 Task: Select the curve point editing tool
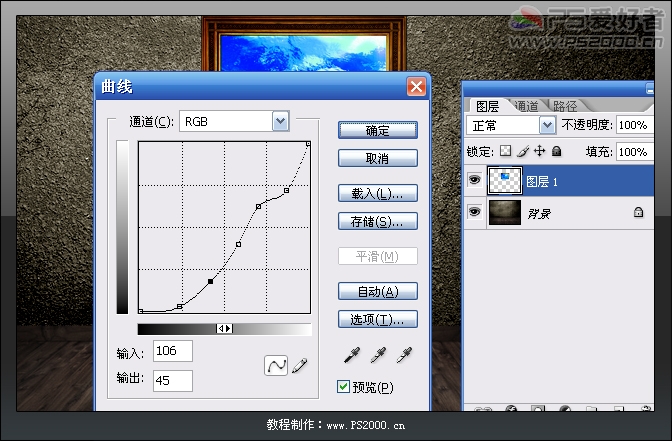click(x=276, y=365)
